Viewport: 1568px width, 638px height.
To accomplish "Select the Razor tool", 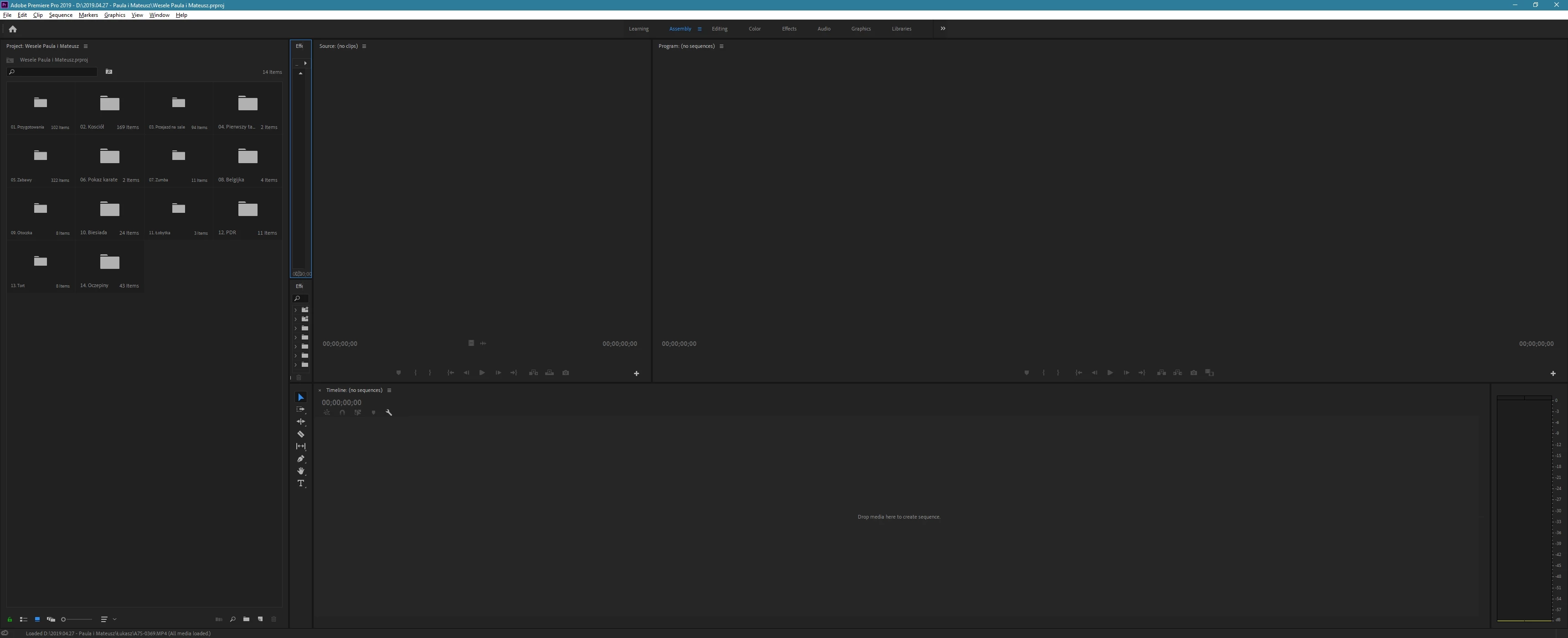I will click(x=301, y=434).
